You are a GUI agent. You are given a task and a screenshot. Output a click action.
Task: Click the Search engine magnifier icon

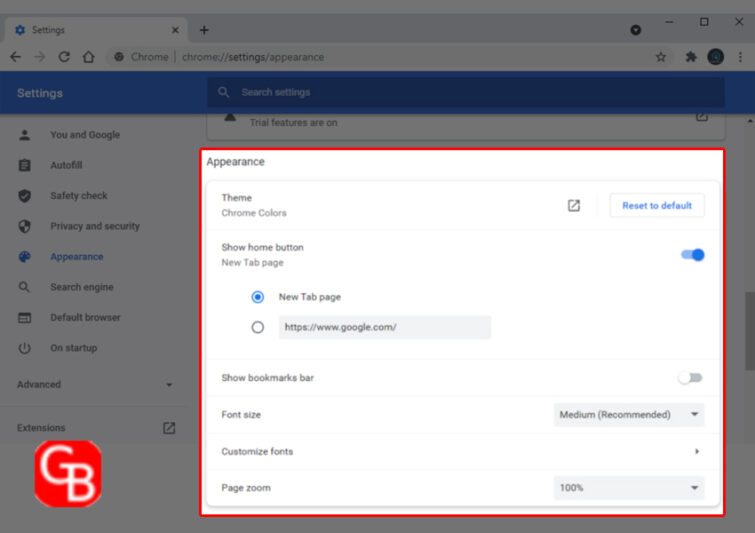(x=25, y=287)
